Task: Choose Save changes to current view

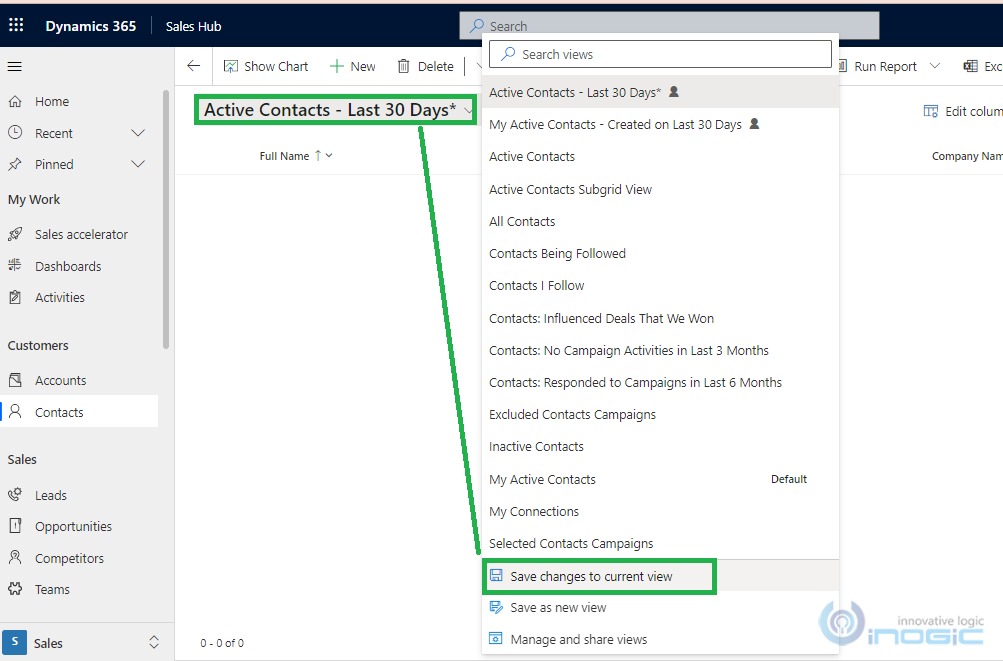Action: 660,576
